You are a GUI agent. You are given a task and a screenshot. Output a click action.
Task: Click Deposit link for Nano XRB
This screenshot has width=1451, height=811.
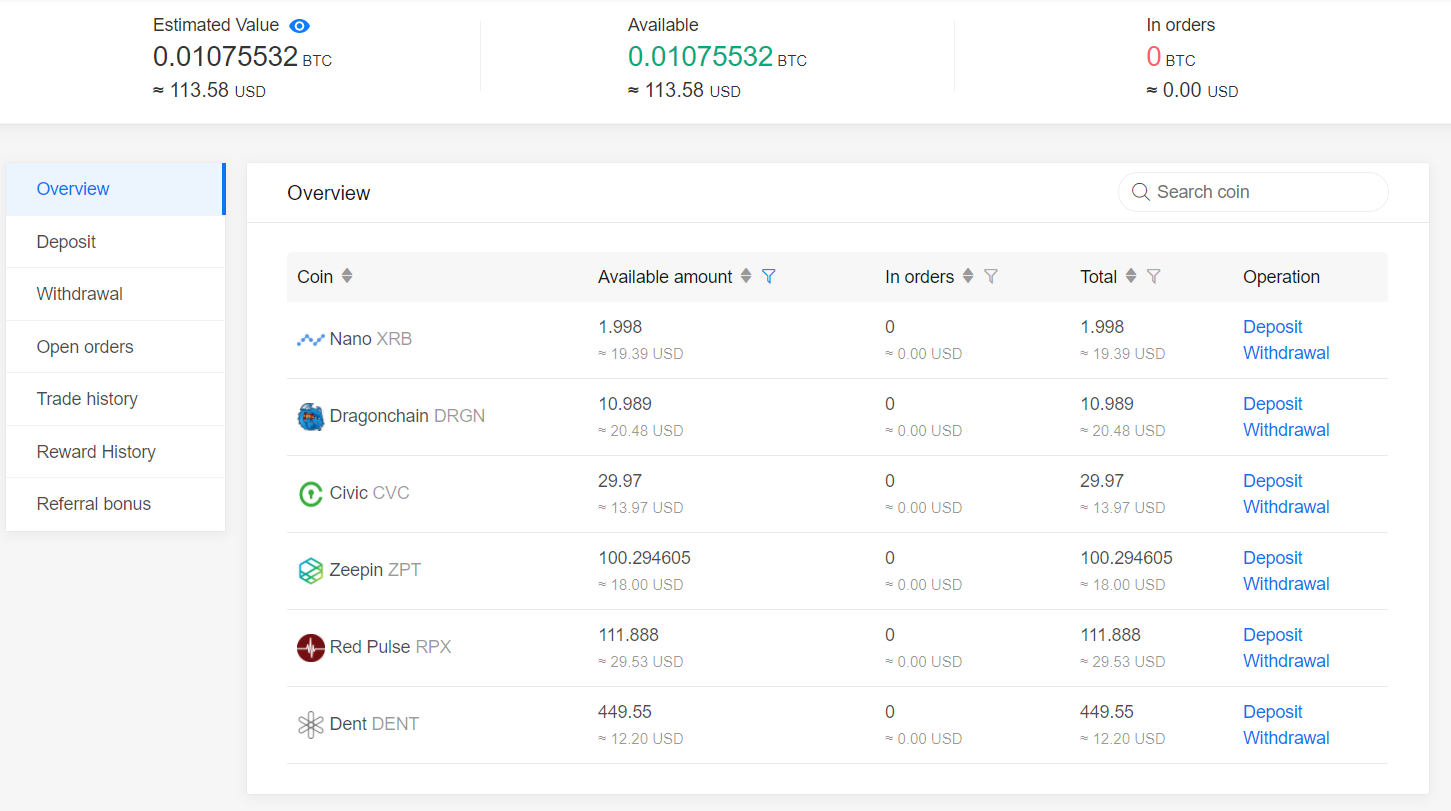tap(1272, 327)
